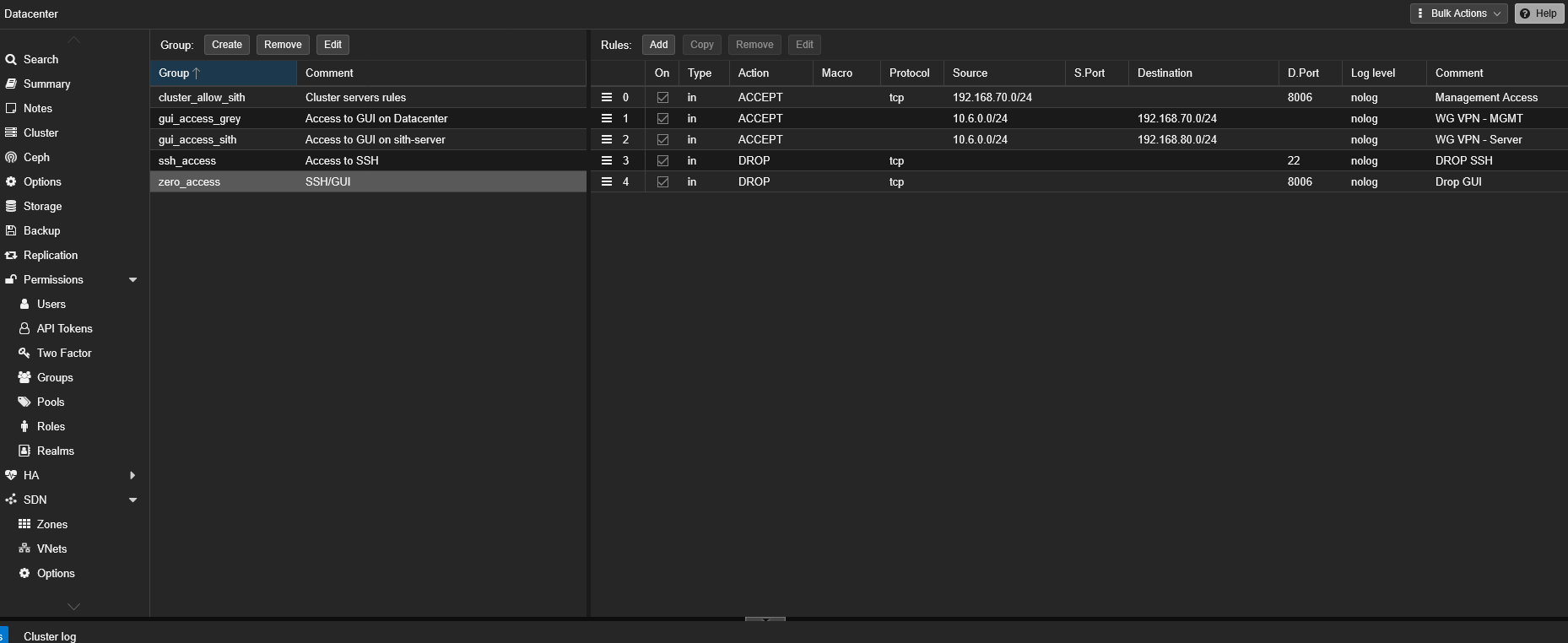
Task: Click the drag handle icon for rule 0
Action: pos(606,98)
